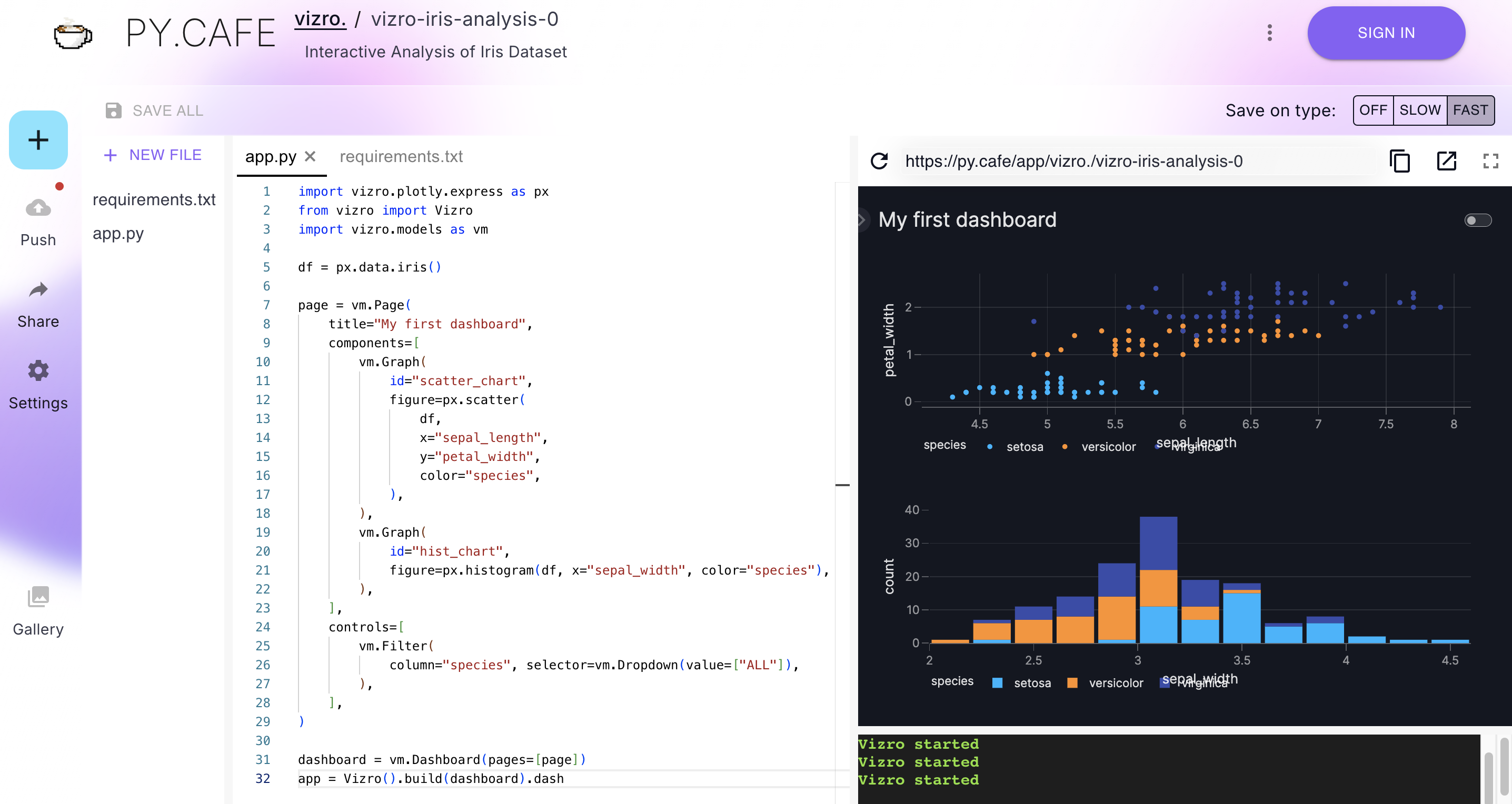
Task: Click the large plus button
Action: click(38, 139)
